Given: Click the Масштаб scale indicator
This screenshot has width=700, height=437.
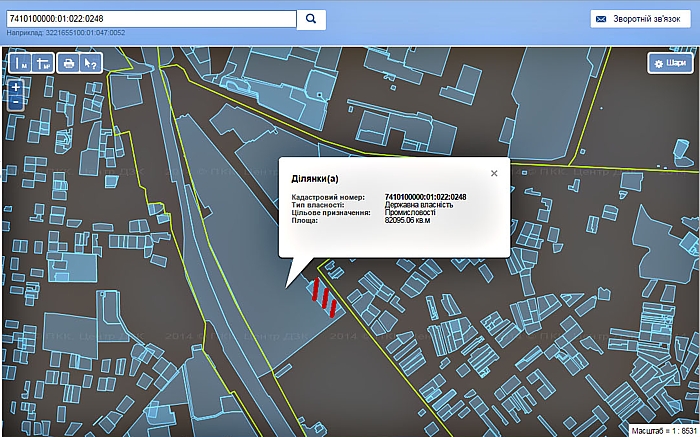Looking at the screenshot, I should point(663,430).
